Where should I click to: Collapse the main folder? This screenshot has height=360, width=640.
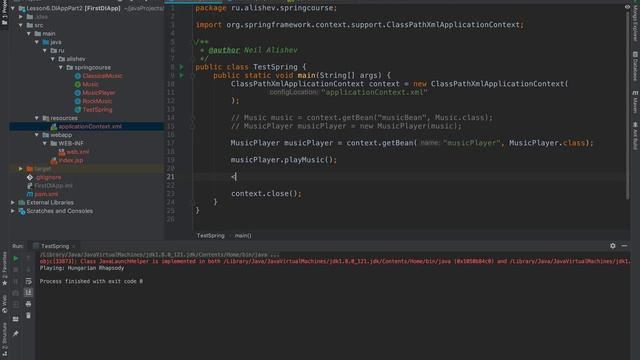point(29,33)
